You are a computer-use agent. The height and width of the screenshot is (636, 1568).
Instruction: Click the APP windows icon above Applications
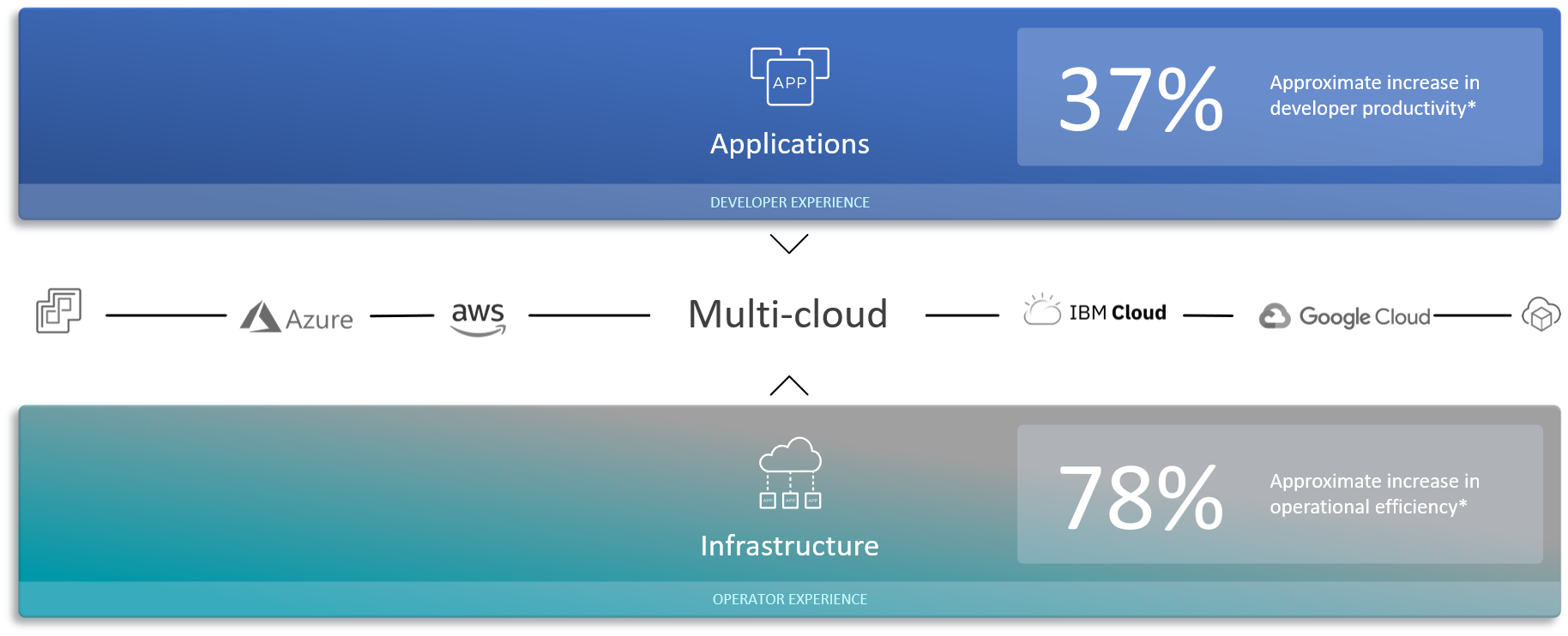pos(789,77)
